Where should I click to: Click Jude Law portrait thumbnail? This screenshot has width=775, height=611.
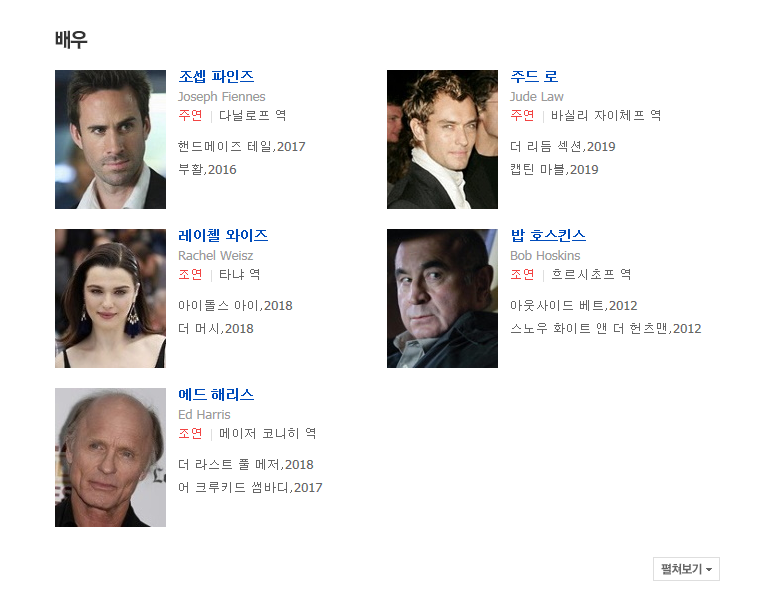[x=442, y=139]
